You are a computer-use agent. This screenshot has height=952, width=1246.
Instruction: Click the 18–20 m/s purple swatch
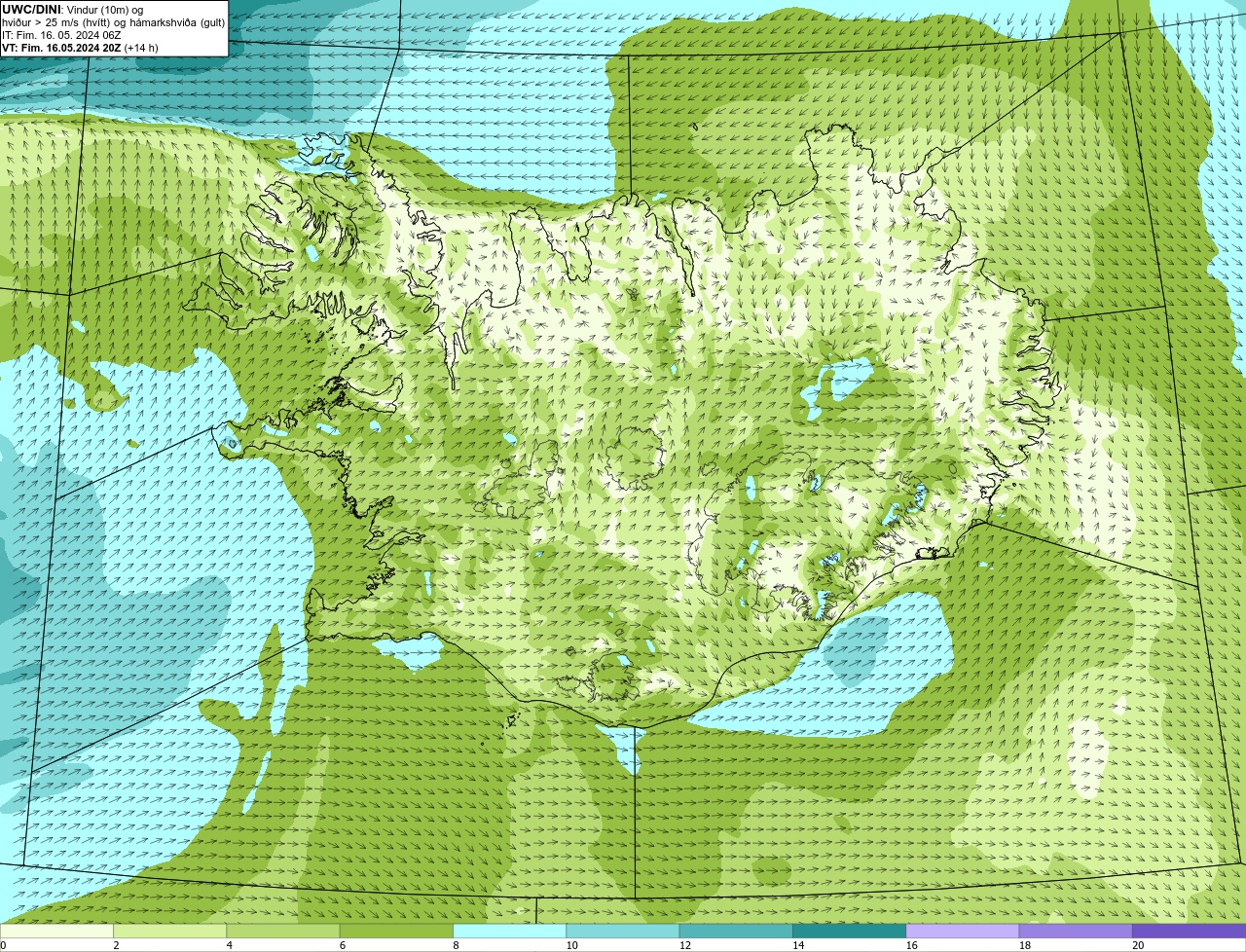(1076, 932)
